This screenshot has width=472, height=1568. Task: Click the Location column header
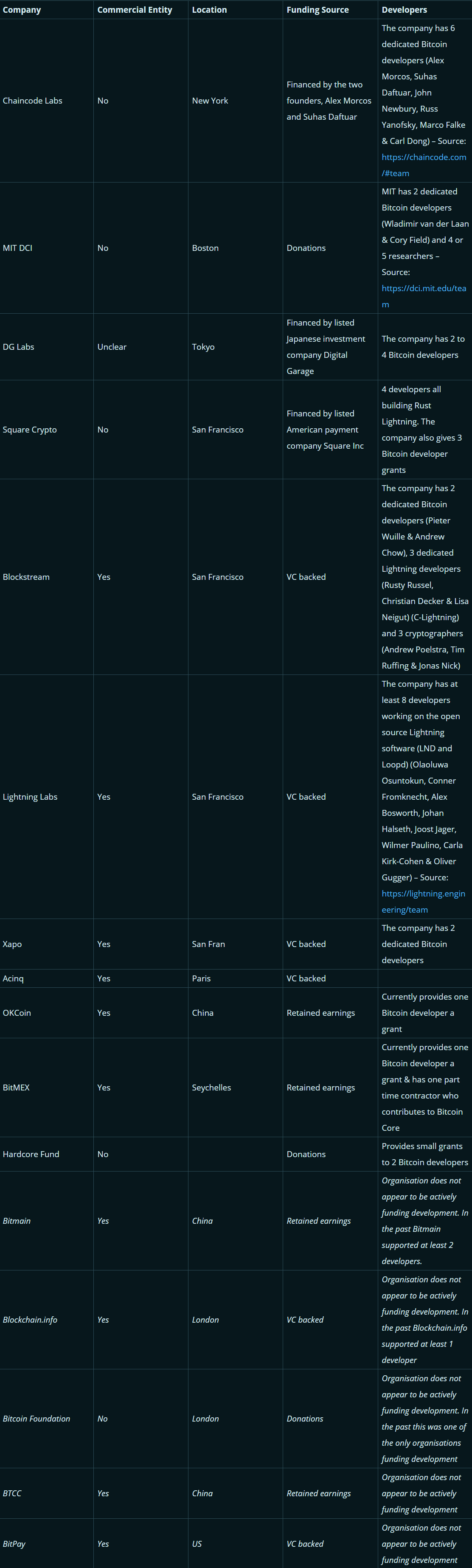(210, 10)
